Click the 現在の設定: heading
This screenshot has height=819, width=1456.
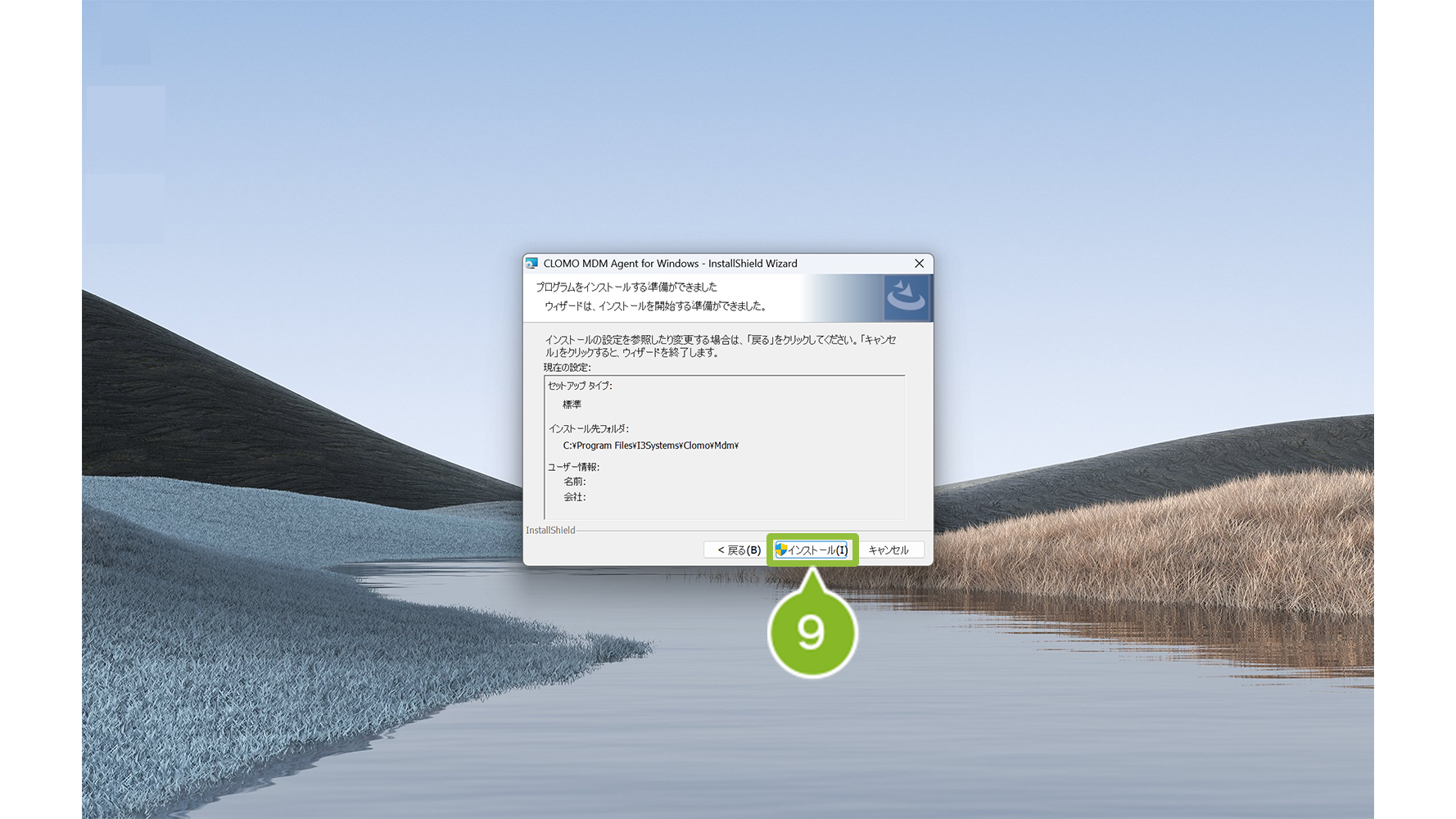click(x=567, y=368)
